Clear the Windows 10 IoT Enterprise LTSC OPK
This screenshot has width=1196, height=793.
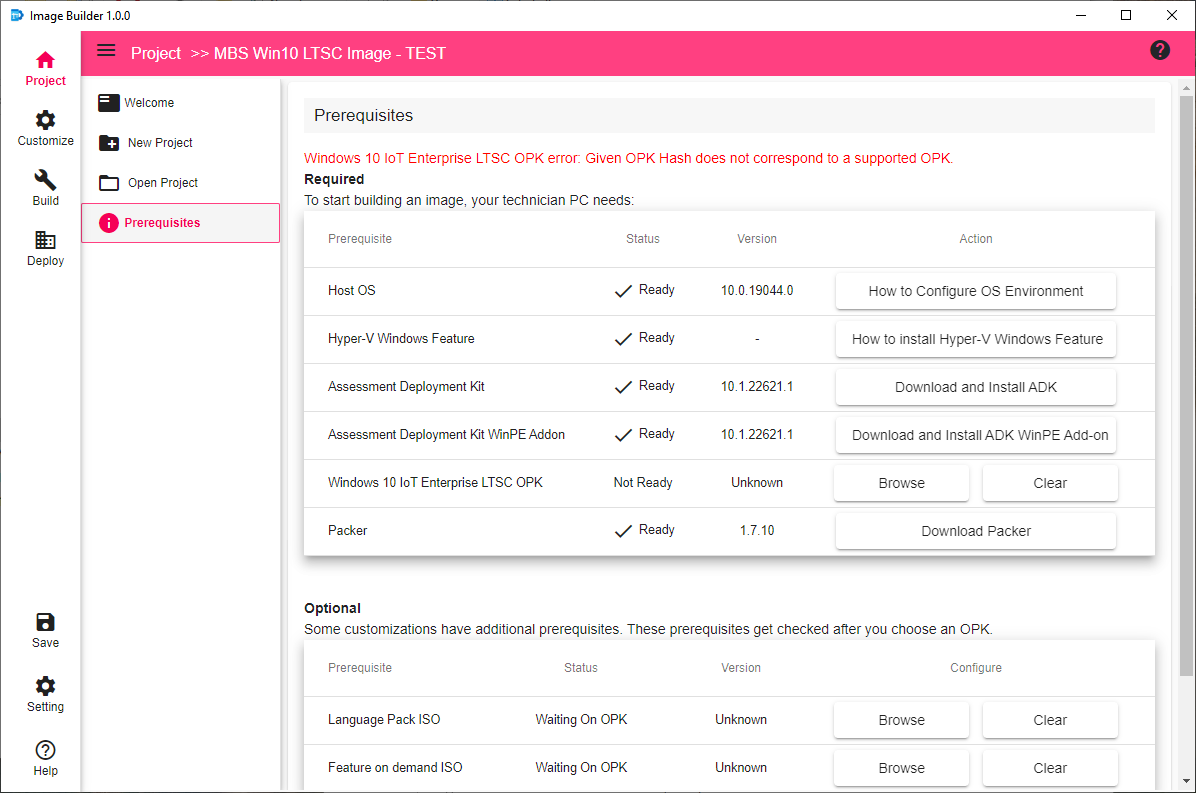(1050, 483)
